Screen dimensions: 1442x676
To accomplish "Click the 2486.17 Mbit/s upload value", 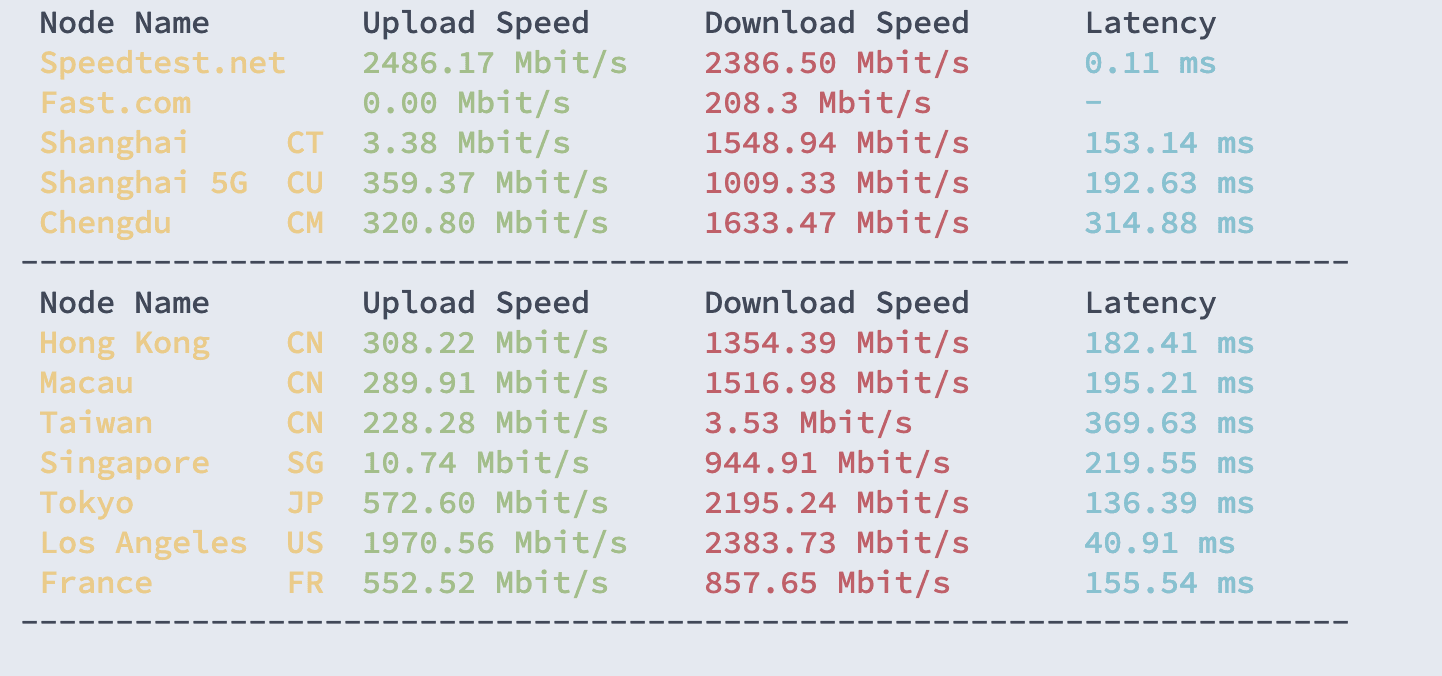I will click(x=495, y=63).
